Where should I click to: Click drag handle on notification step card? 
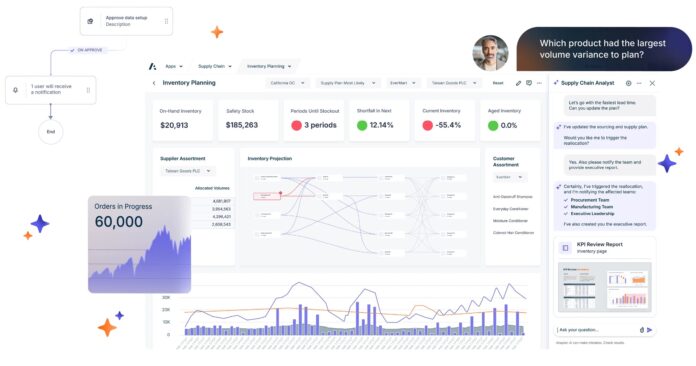click(x=88, y=90)
